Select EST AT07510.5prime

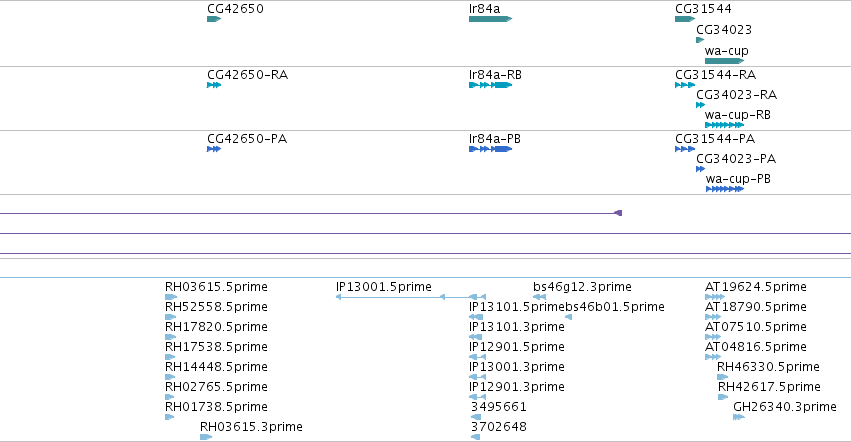pyautogui.click(x=755, y=327)
